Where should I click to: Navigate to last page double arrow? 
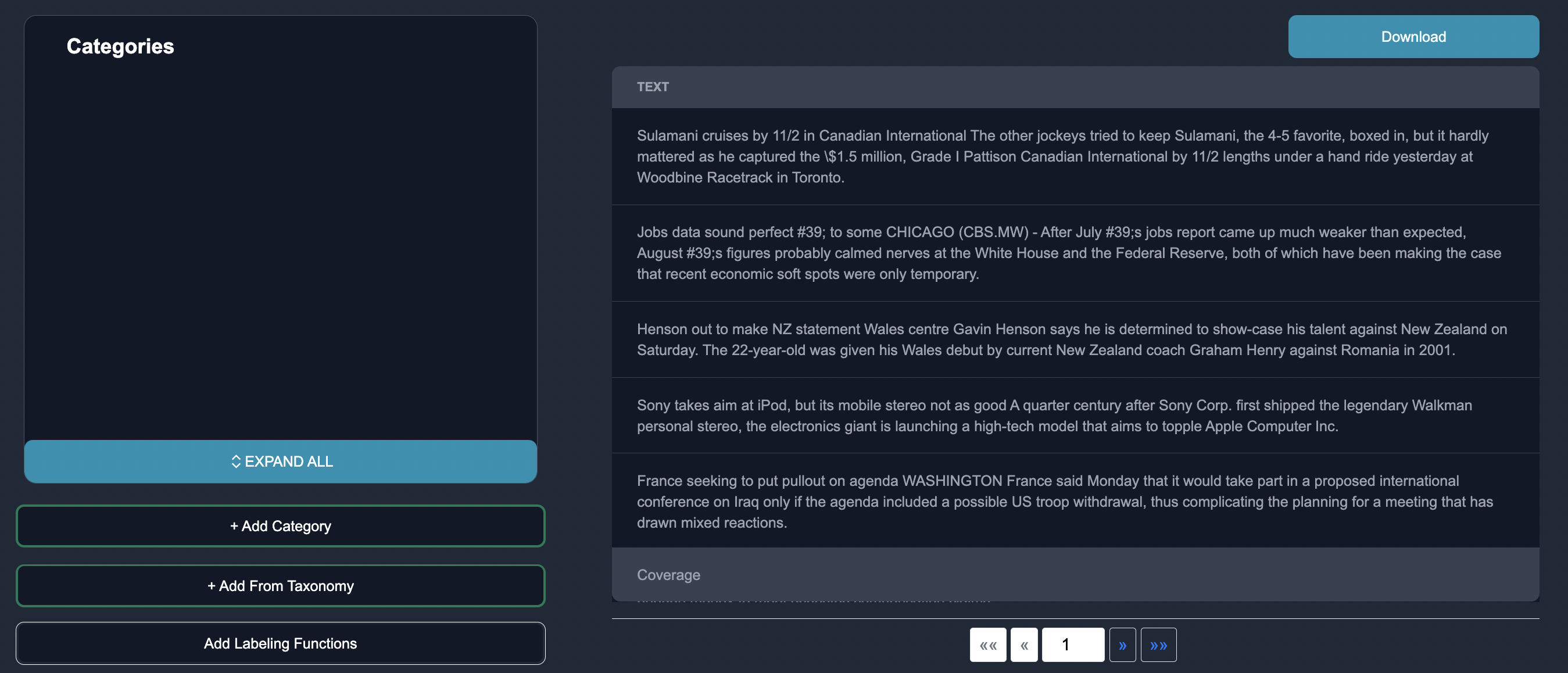pyautogui.click(x=1159, y=645)
